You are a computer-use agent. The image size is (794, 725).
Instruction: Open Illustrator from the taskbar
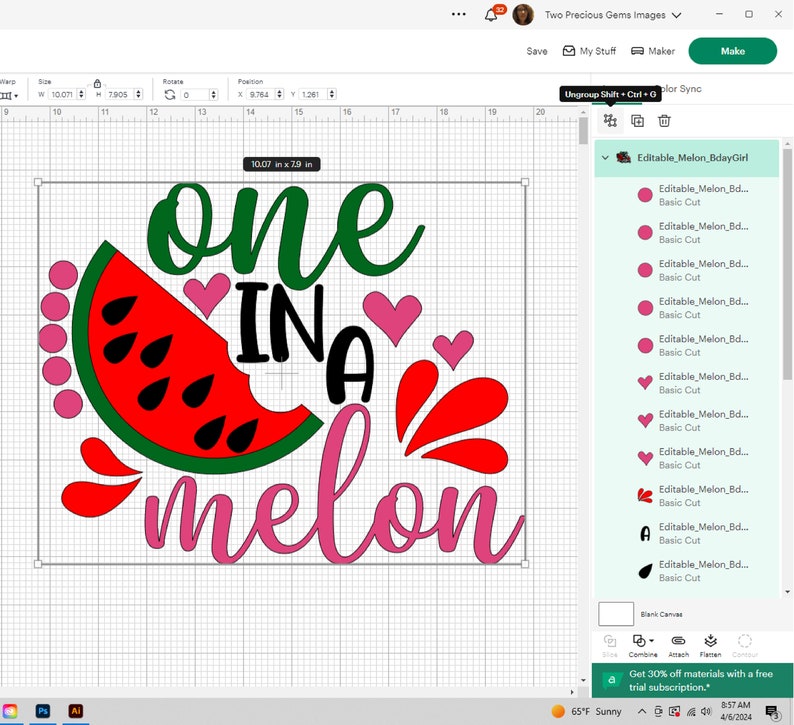[x=75, y=711]
